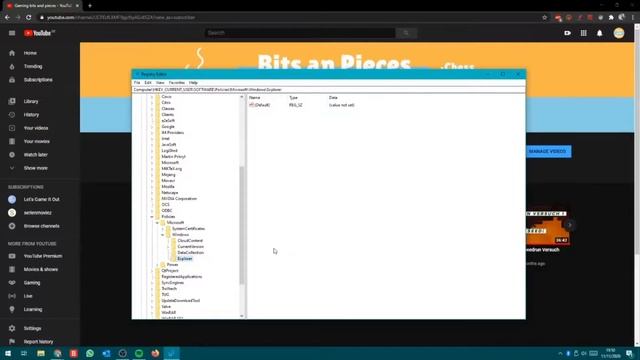Expand the NVIDIA Corporation registry key
This screenshot has height=360, width=640.
click(x=152, y=199)
